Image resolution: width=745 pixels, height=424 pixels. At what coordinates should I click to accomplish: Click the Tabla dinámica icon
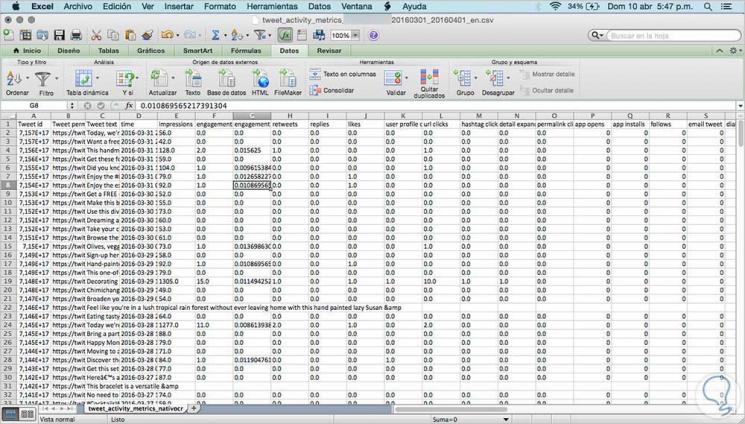coord(84,78)
